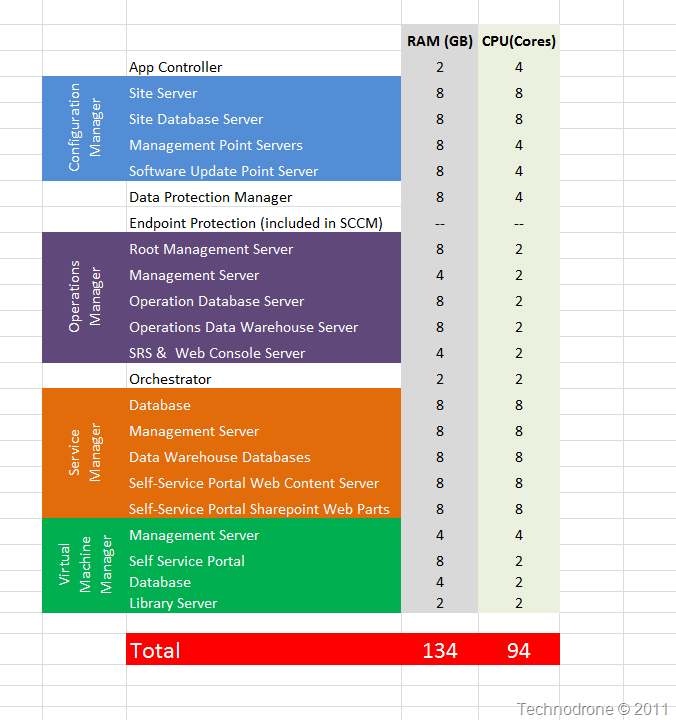Click SRS & Web Console Server cell
This screenshot has width=676, height=720.
pyautogui.click(x=264, y=350)
